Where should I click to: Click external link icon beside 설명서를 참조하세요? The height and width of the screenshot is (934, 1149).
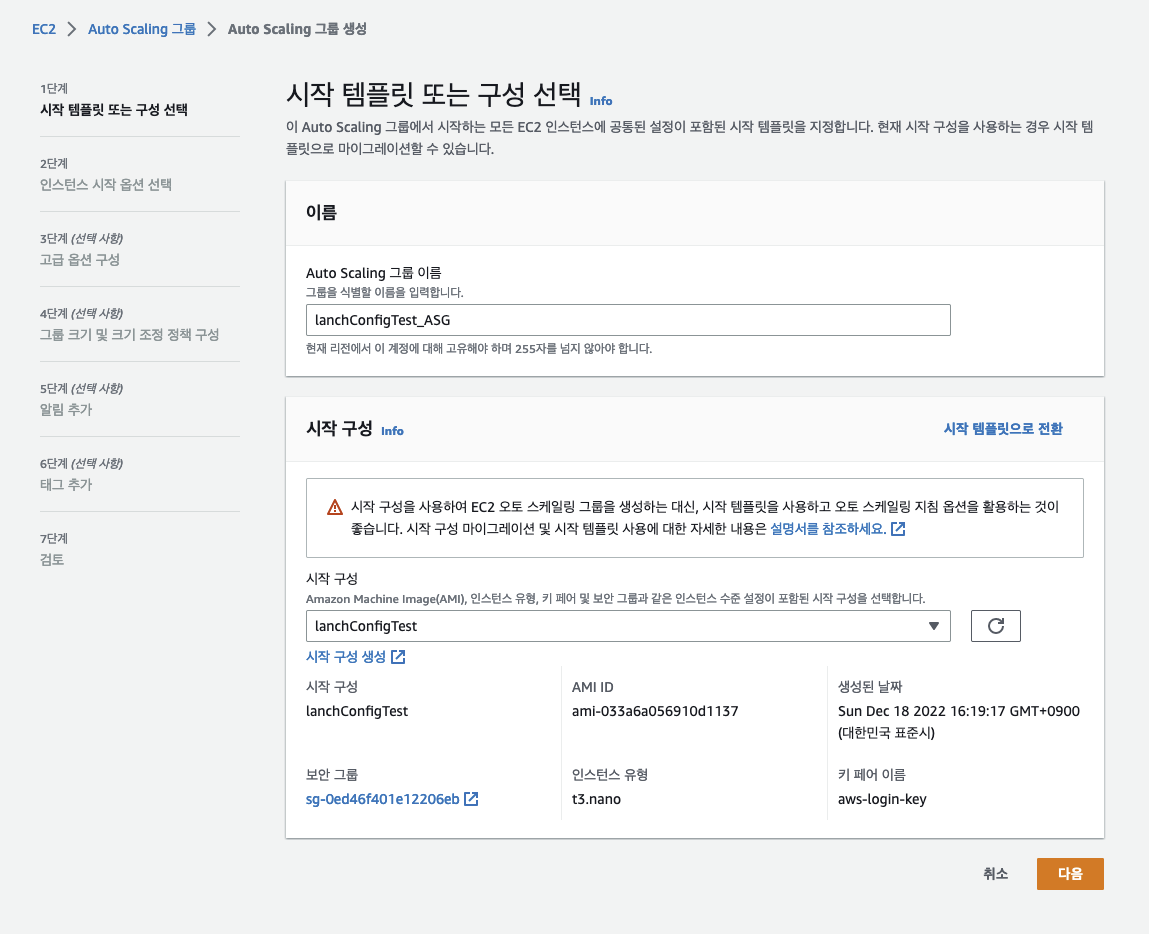coord(898,529)
